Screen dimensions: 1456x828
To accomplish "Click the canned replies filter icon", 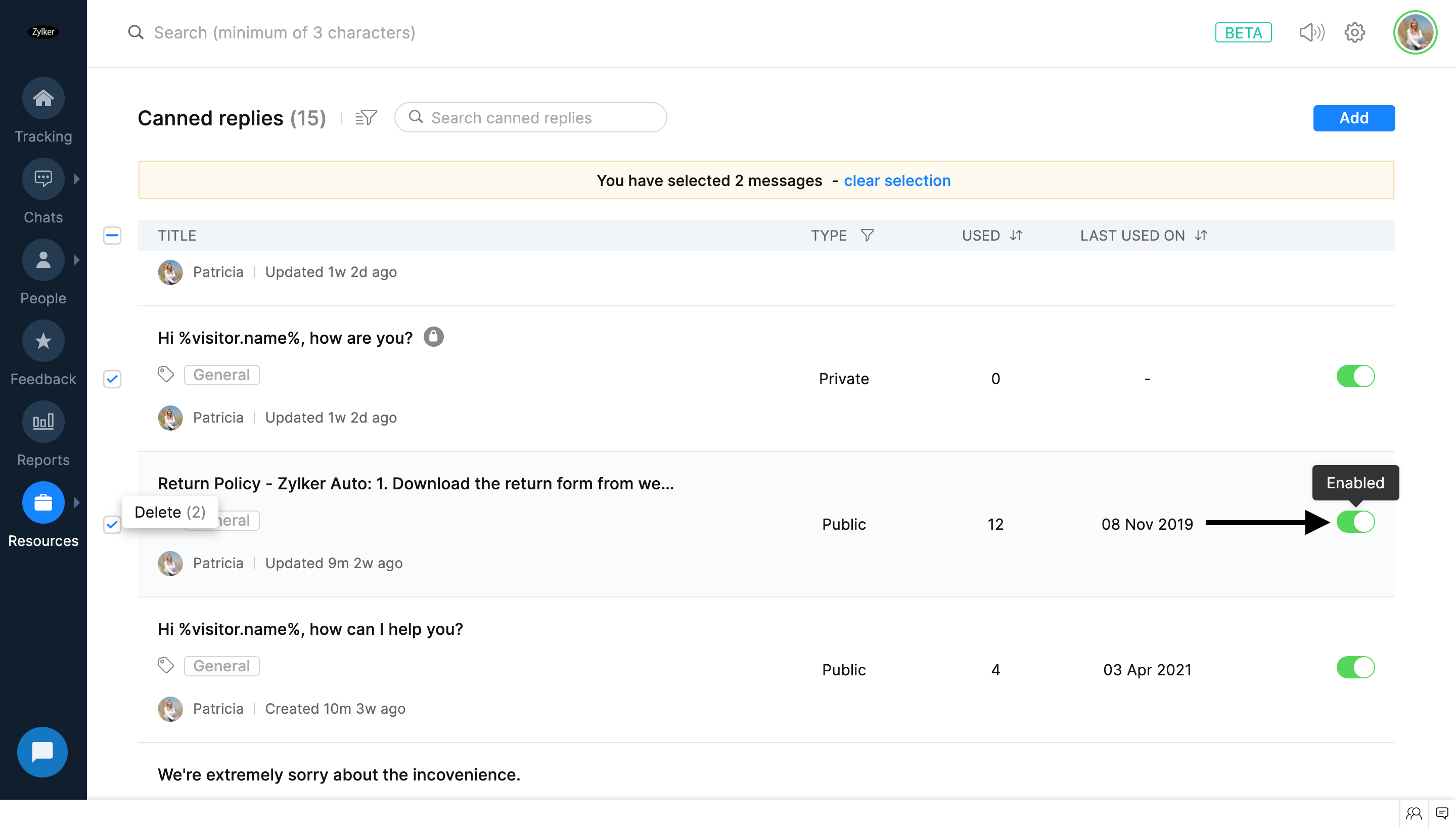I will coord(366,118).
